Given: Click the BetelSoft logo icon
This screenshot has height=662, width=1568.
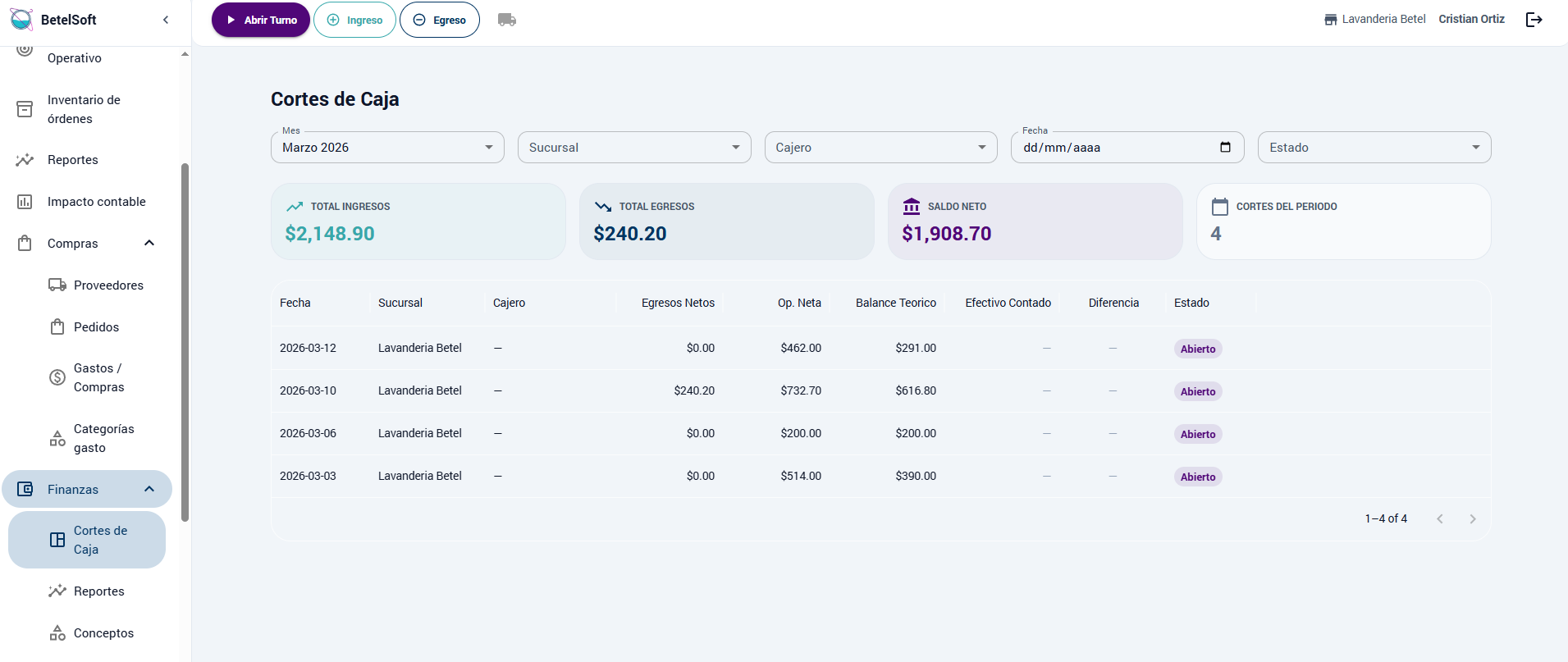Looking at the screenshot, I should point(21,20).
